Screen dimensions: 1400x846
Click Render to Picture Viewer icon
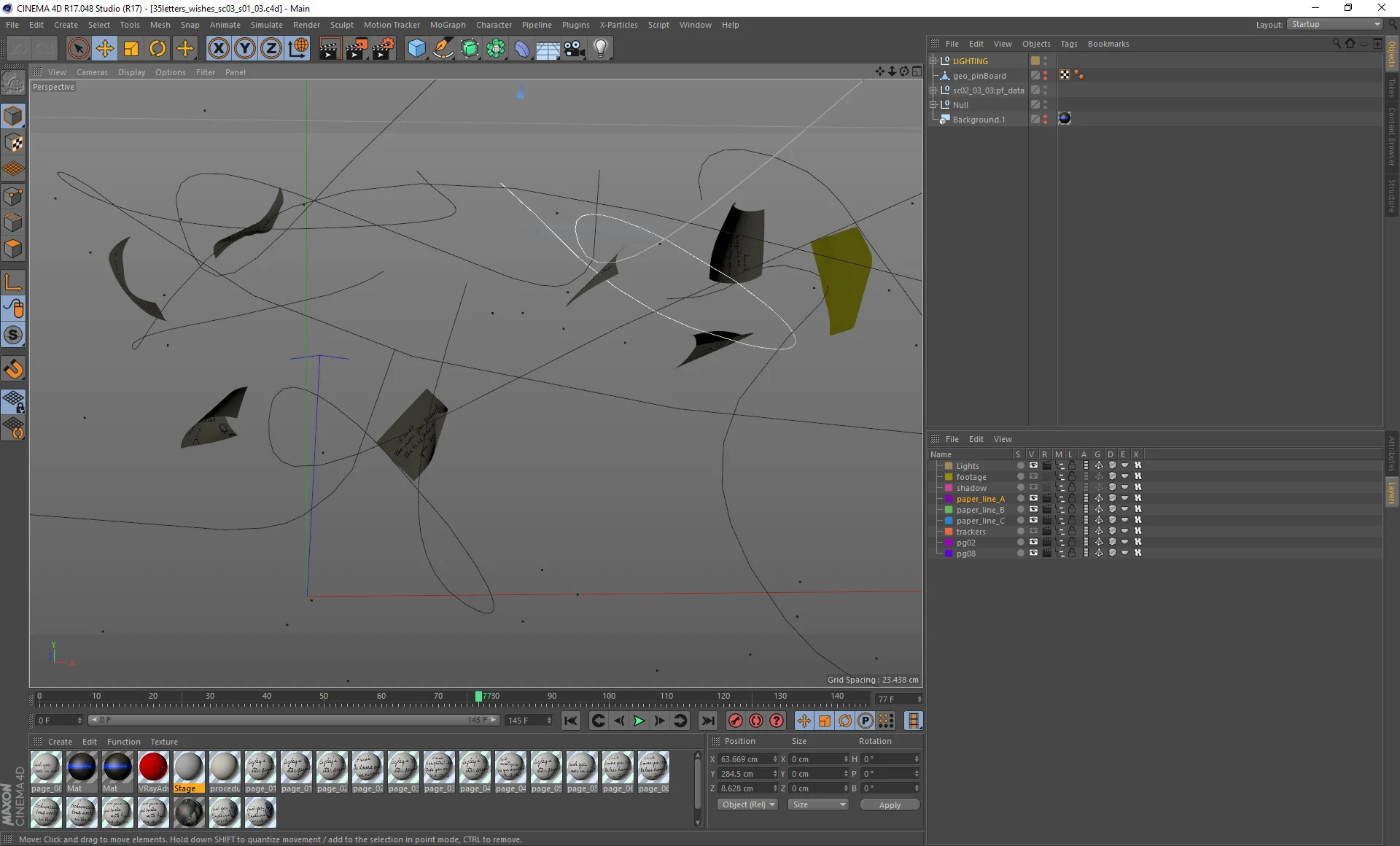click(357, 49)
